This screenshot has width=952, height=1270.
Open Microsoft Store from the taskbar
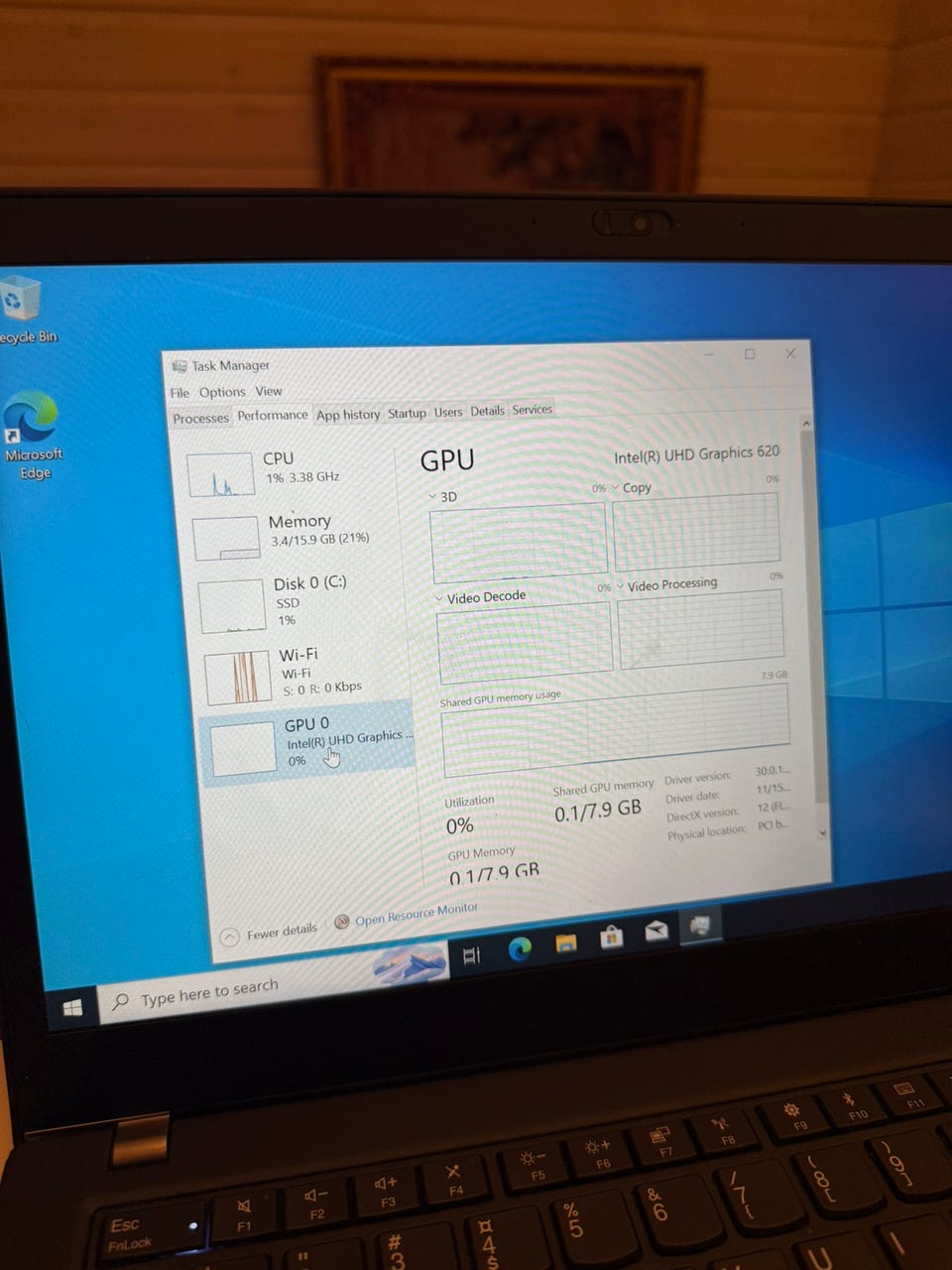(612, 936)
